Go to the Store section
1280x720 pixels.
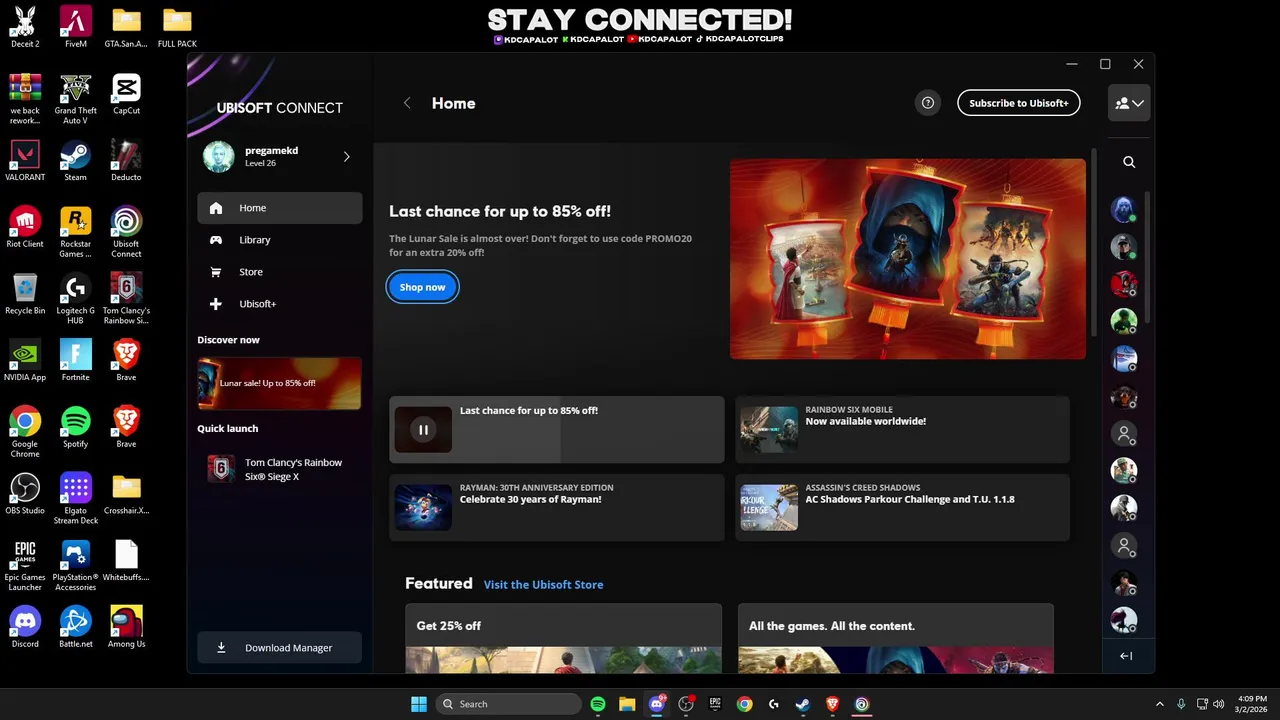(280, 272)
